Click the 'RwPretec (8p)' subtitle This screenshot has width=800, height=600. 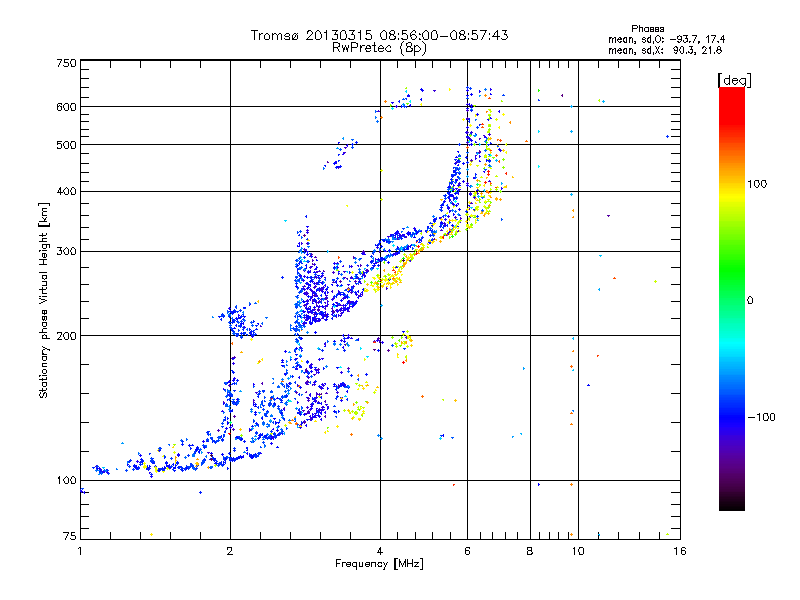coord(379,48)
